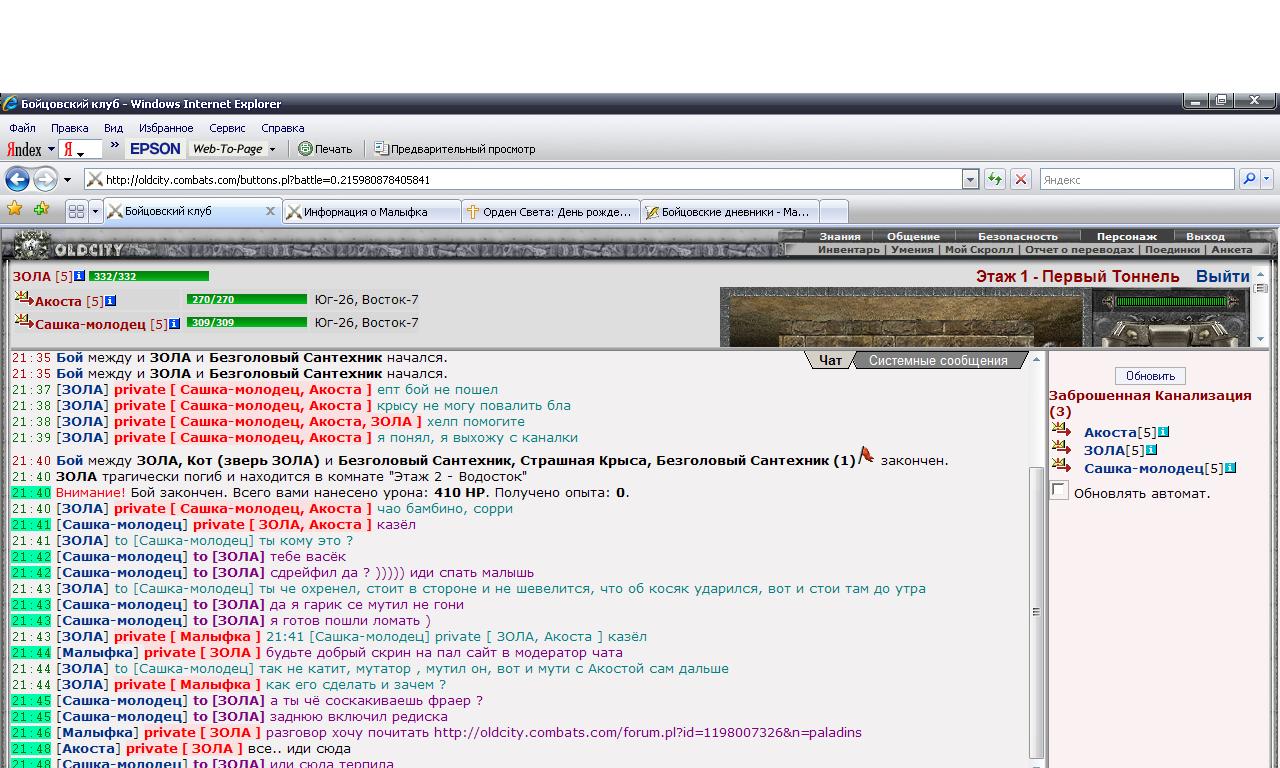Open the Правка menu
Viewport: 1280px width, 768px height.
click(x=69, y=128)
